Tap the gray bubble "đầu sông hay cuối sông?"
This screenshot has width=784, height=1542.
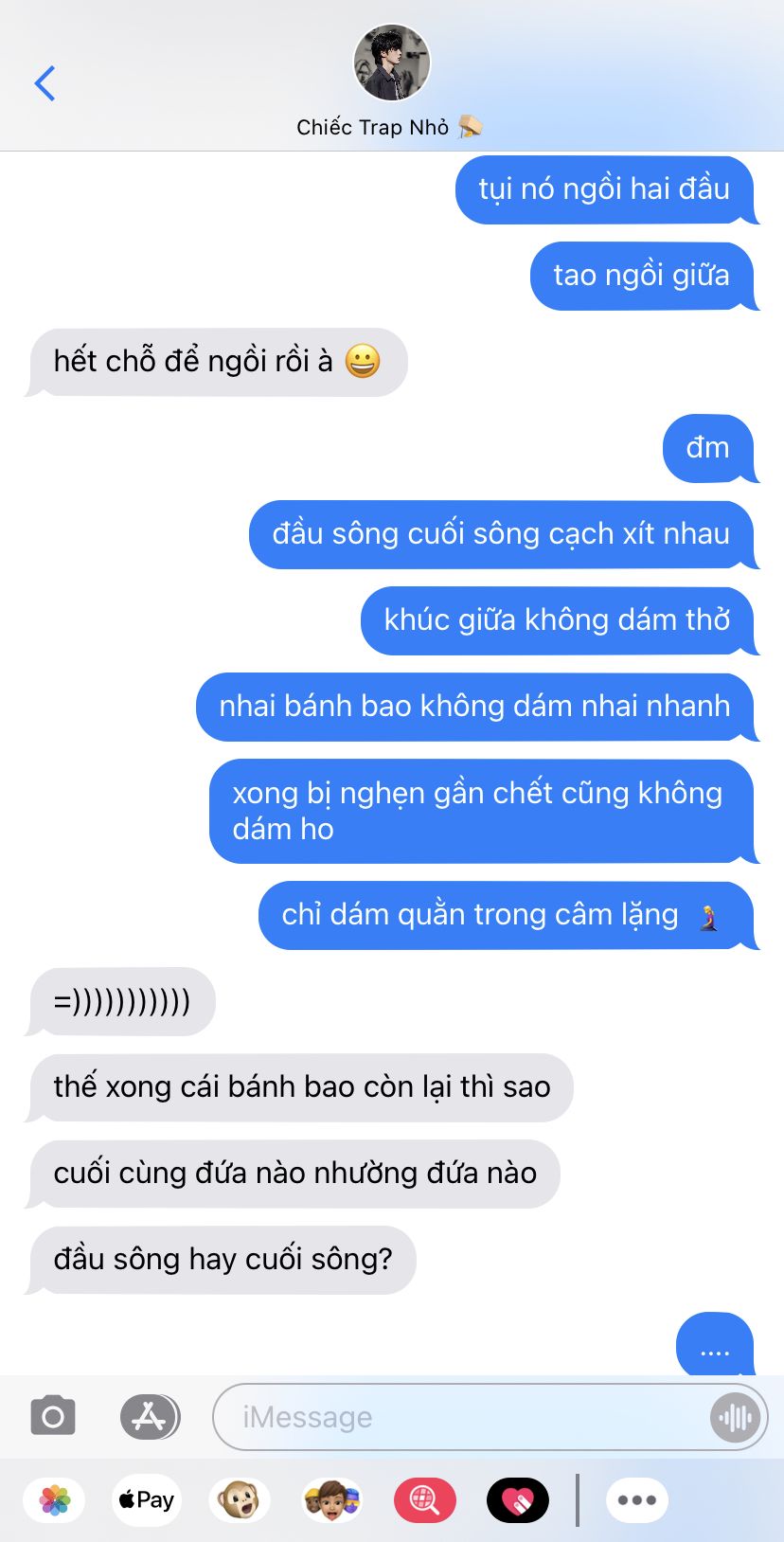point(222,1260)
